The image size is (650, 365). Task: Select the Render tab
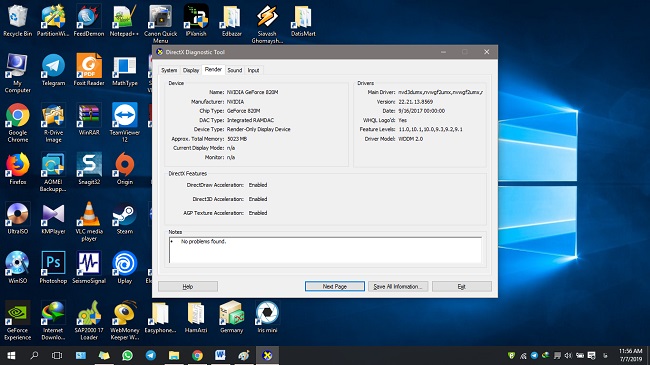coord(213,70)
